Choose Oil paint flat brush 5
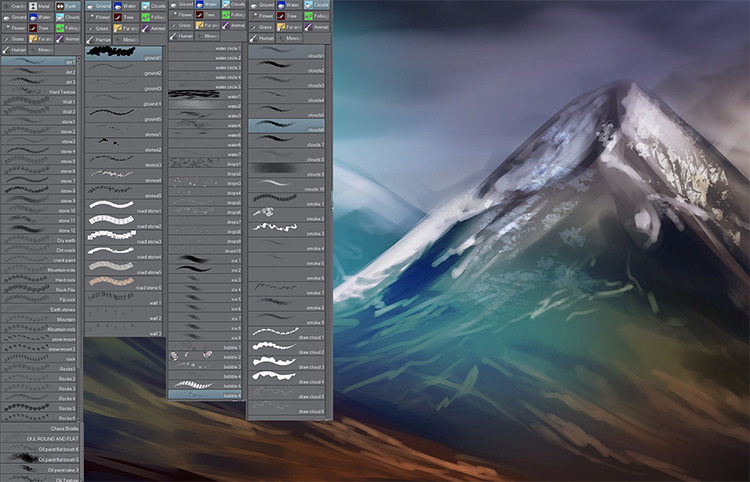 pyautogui.click(x=40, y=459)
